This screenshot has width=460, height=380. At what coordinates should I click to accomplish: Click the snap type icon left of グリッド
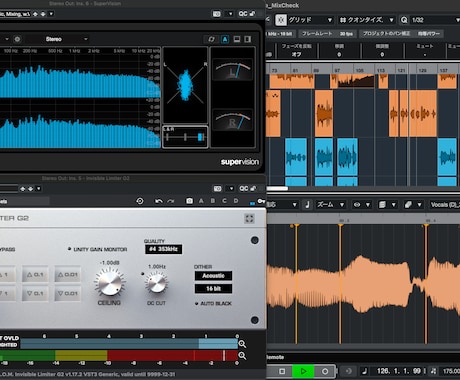point(281,20)
